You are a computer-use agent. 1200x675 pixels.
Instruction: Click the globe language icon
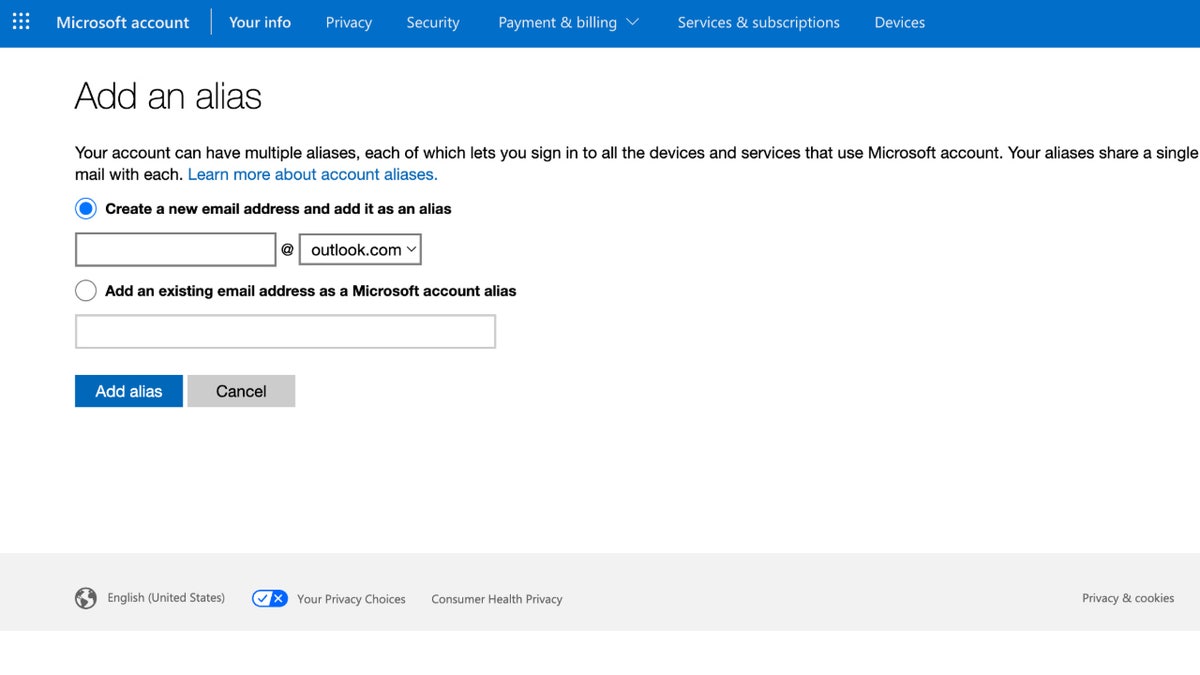[x=86, y=598]
